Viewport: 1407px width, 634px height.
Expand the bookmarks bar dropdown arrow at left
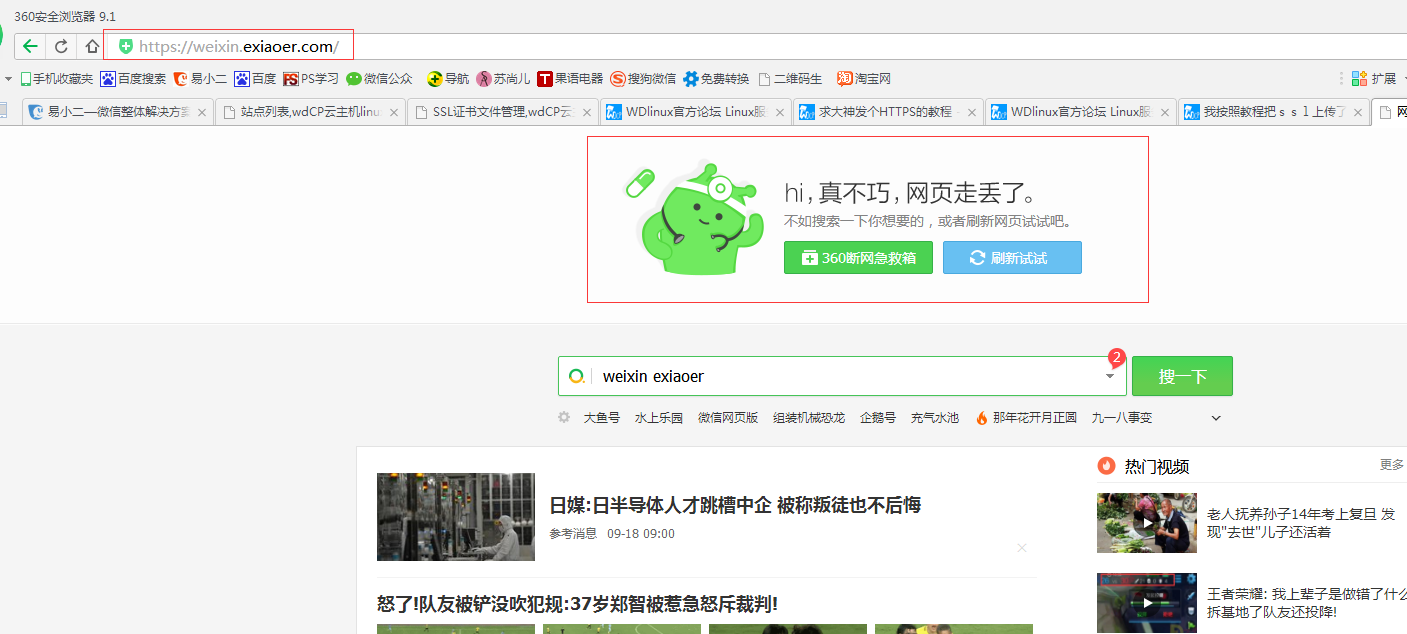click(x=8, y=78)
